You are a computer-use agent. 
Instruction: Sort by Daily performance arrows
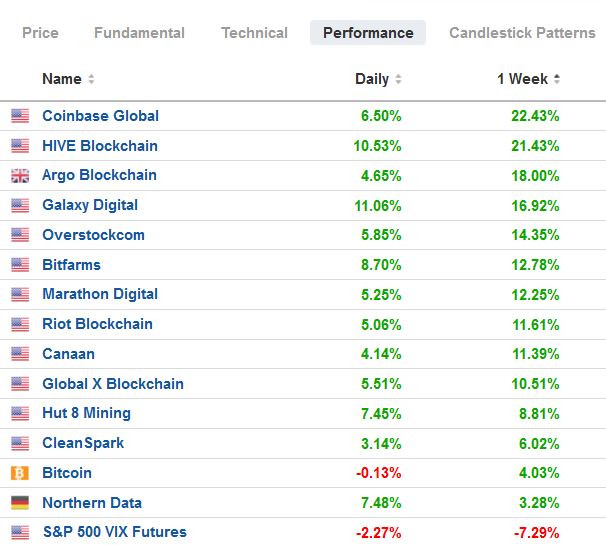click(x=398, y=79)
